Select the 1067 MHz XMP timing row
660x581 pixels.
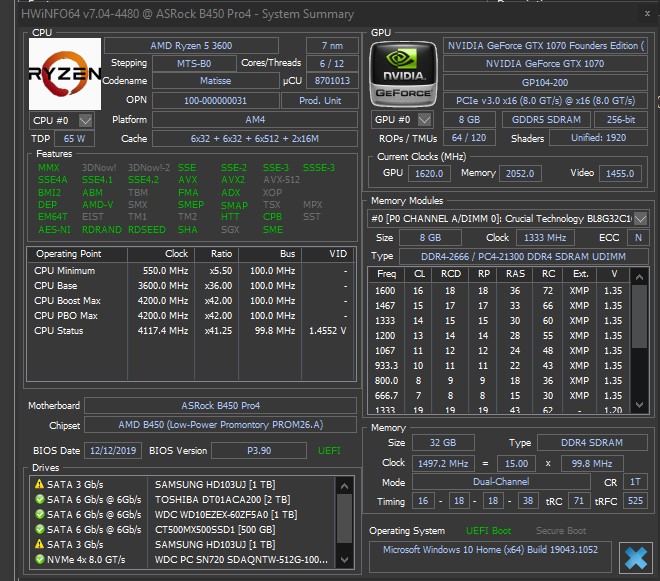(499, 351)
